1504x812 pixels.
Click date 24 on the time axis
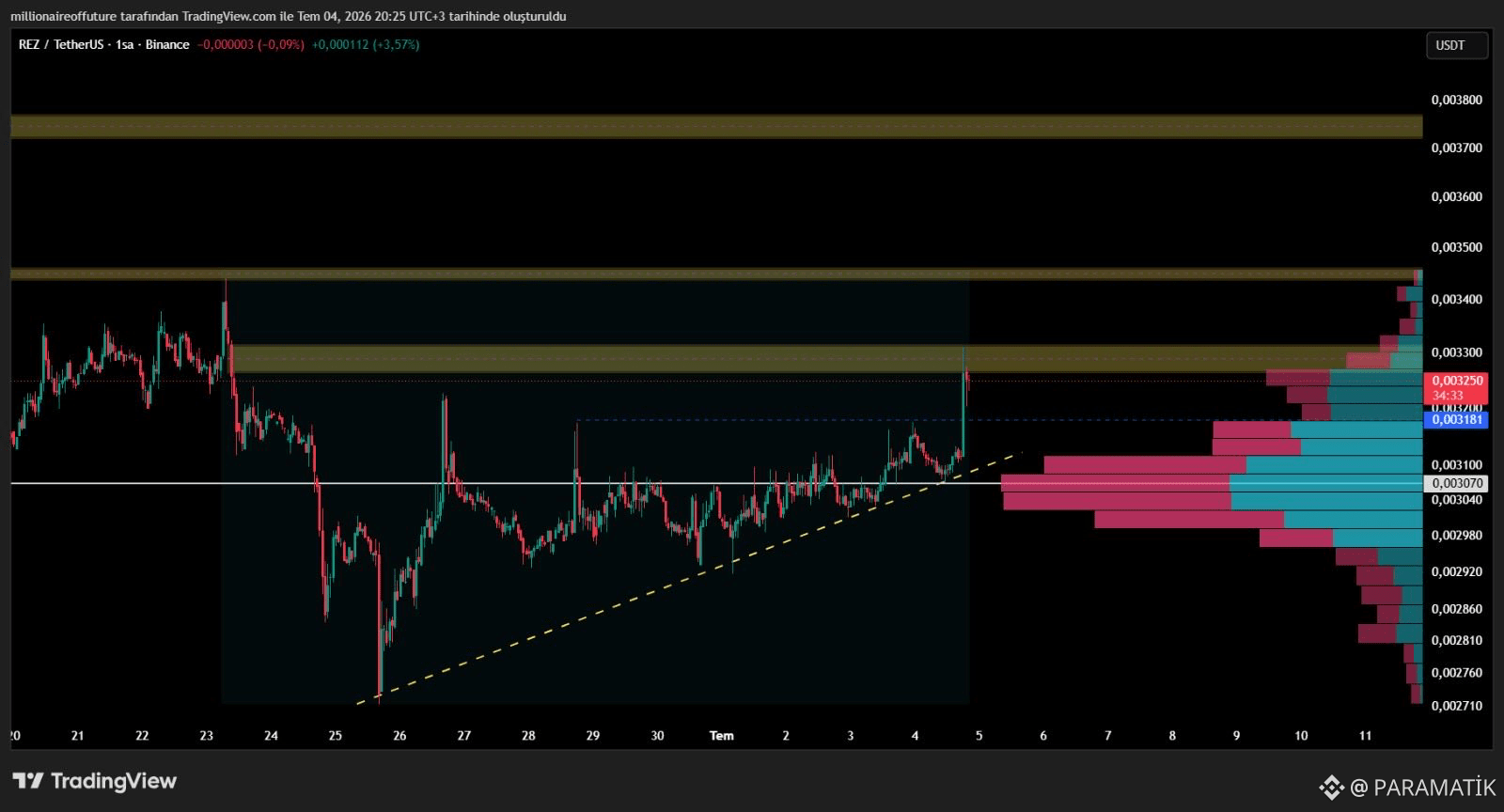click(x=271, y=736)
